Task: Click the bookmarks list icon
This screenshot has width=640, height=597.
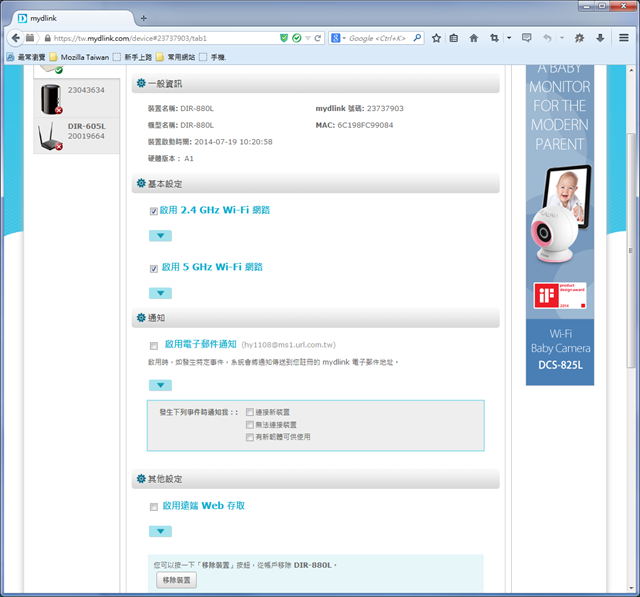Action: 453,38
